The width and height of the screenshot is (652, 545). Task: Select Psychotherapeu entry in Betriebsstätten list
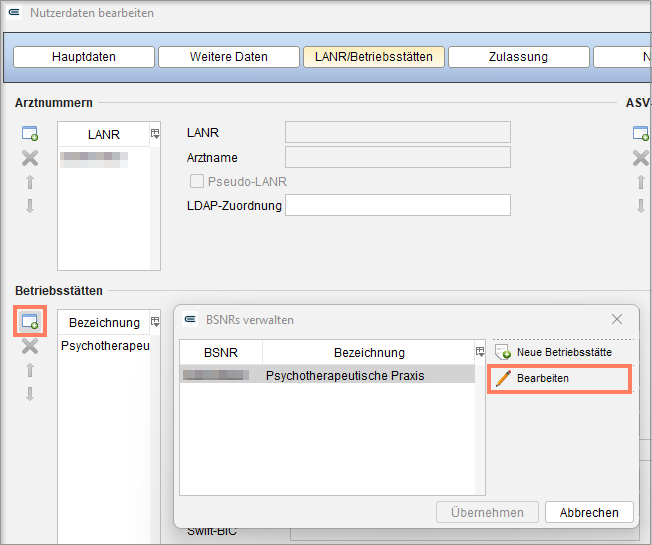tap(105, 346)
